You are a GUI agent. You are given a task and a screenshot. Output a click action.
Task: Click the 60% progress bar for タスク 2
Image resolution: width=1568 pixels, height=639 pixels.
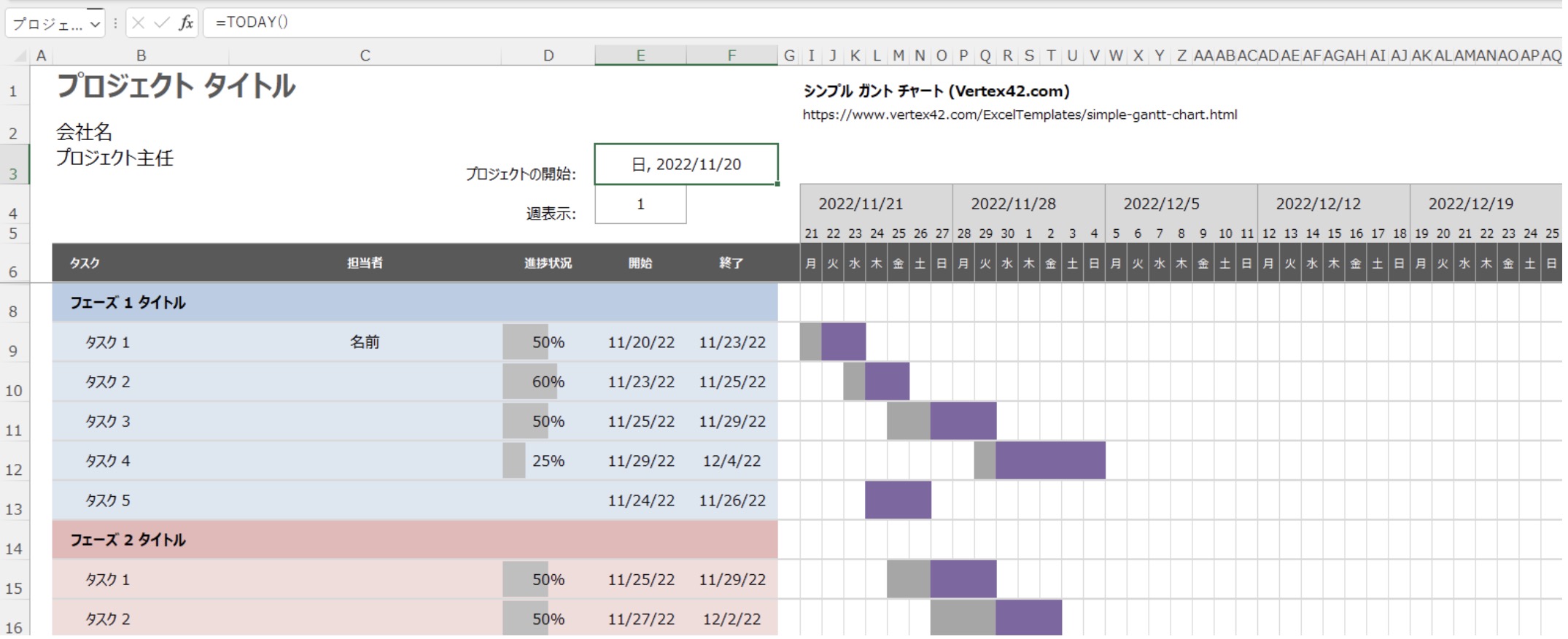(x=530, y=382)
